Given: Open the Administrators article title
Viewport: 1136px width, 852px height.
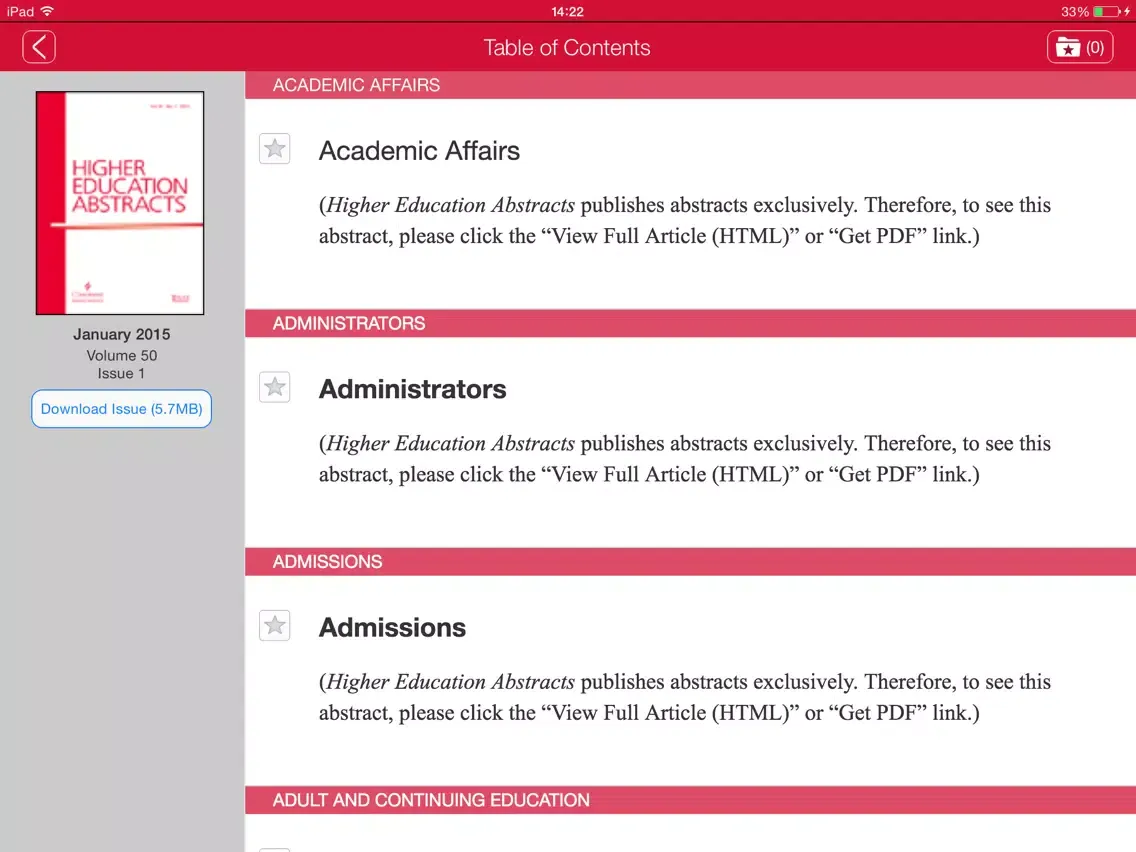Looking at the screenshot, I should tap(413, 389).
